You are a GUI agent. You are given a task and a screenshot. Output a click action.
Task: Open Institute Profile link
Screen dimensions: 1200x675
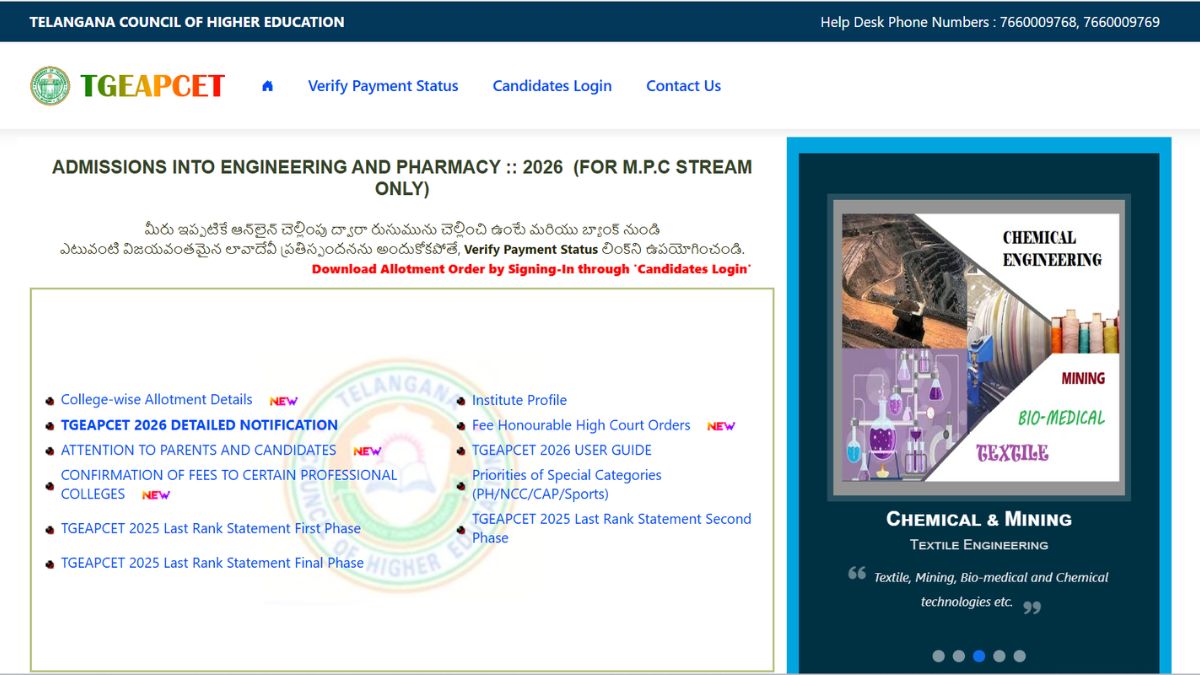click(519, 400)
